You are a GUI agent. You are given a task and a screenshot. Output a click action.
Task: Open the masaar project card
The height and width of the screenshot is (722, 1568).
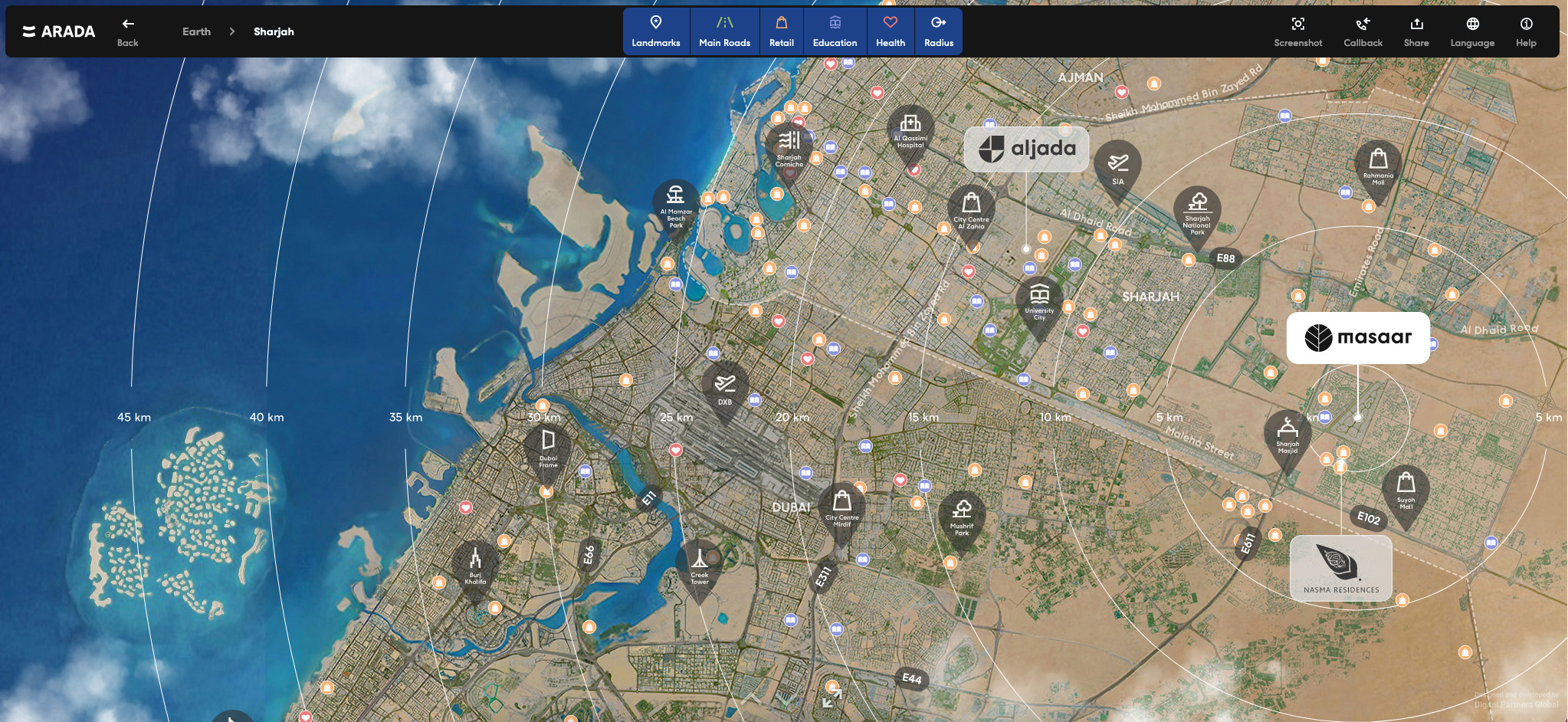1358,337
